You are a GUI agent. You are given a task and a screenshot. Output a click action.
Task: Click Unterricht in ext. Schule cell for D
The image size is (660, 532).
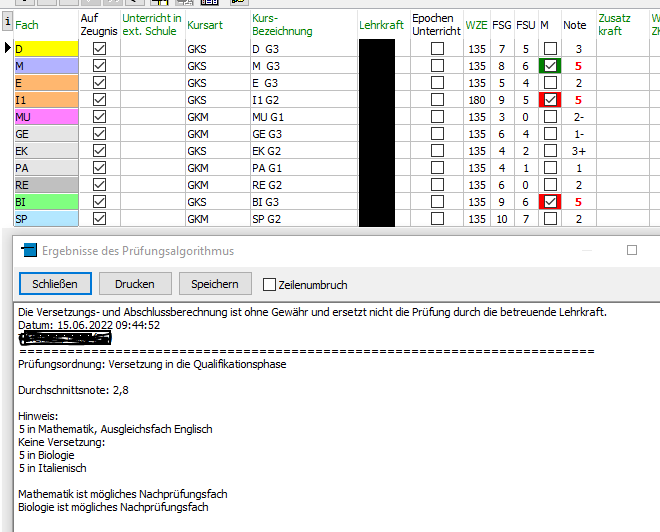pos(152,49)
